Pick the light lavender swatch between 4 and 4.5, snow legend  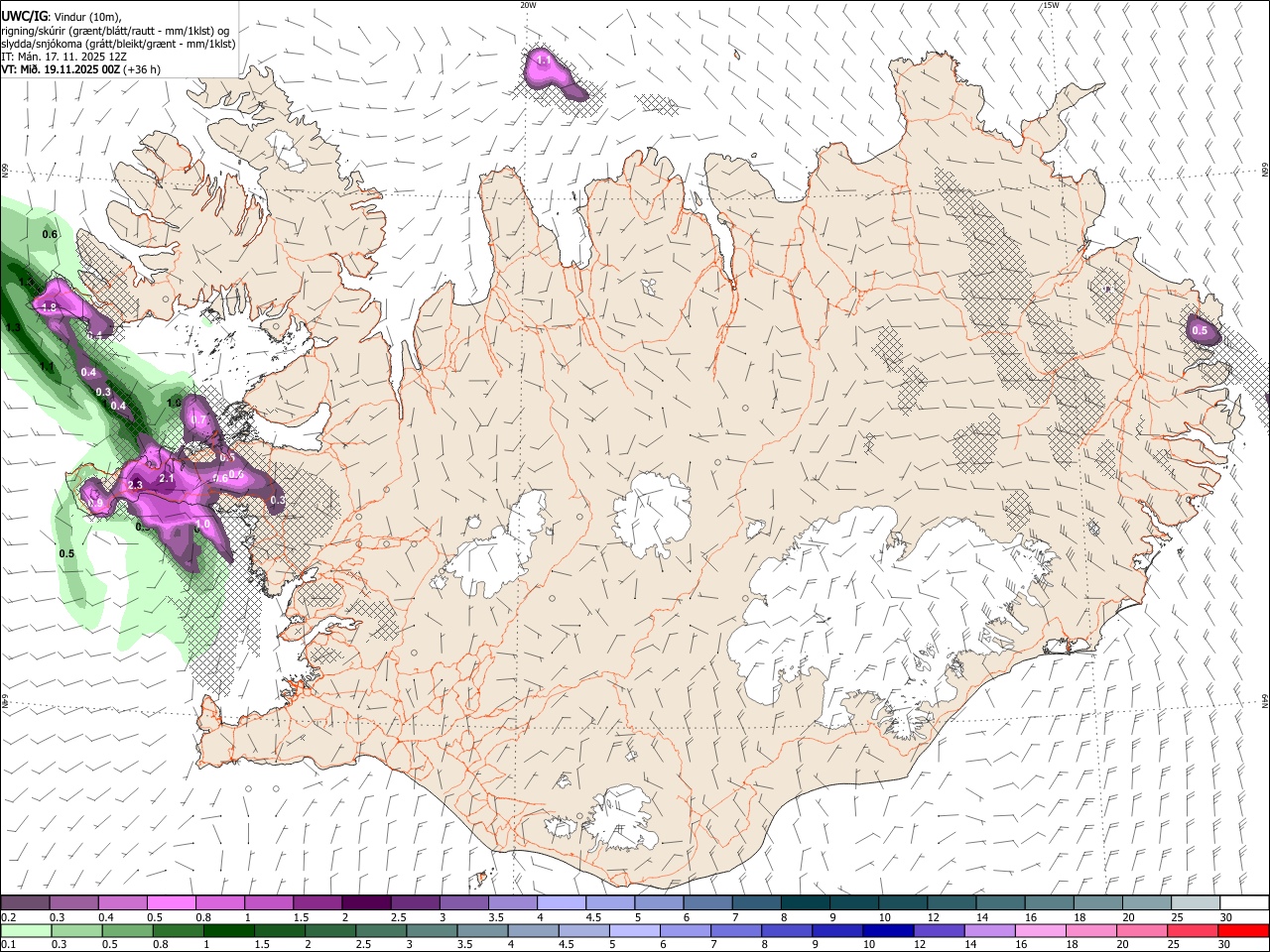click(x=562, y=903)
